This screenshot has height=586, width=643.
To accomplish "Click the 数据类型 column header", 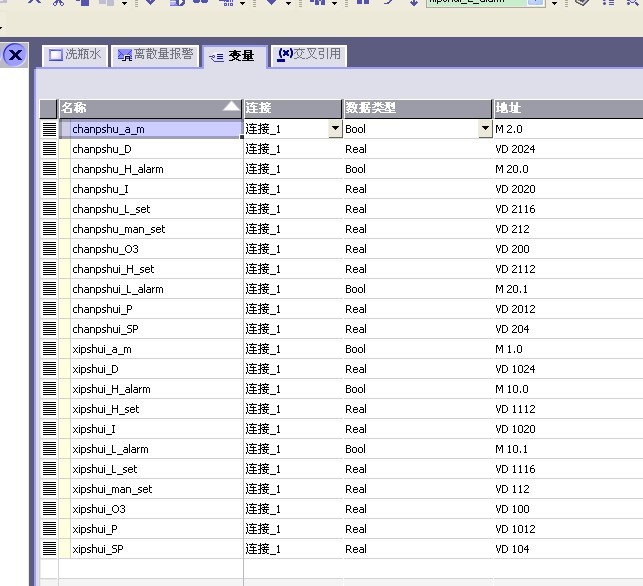I will [417, 108].
